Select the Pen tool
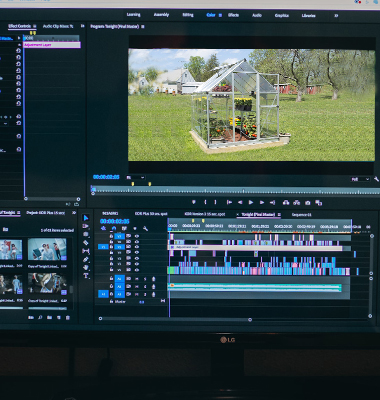This screenshot has height=400, width=380. 86,259
